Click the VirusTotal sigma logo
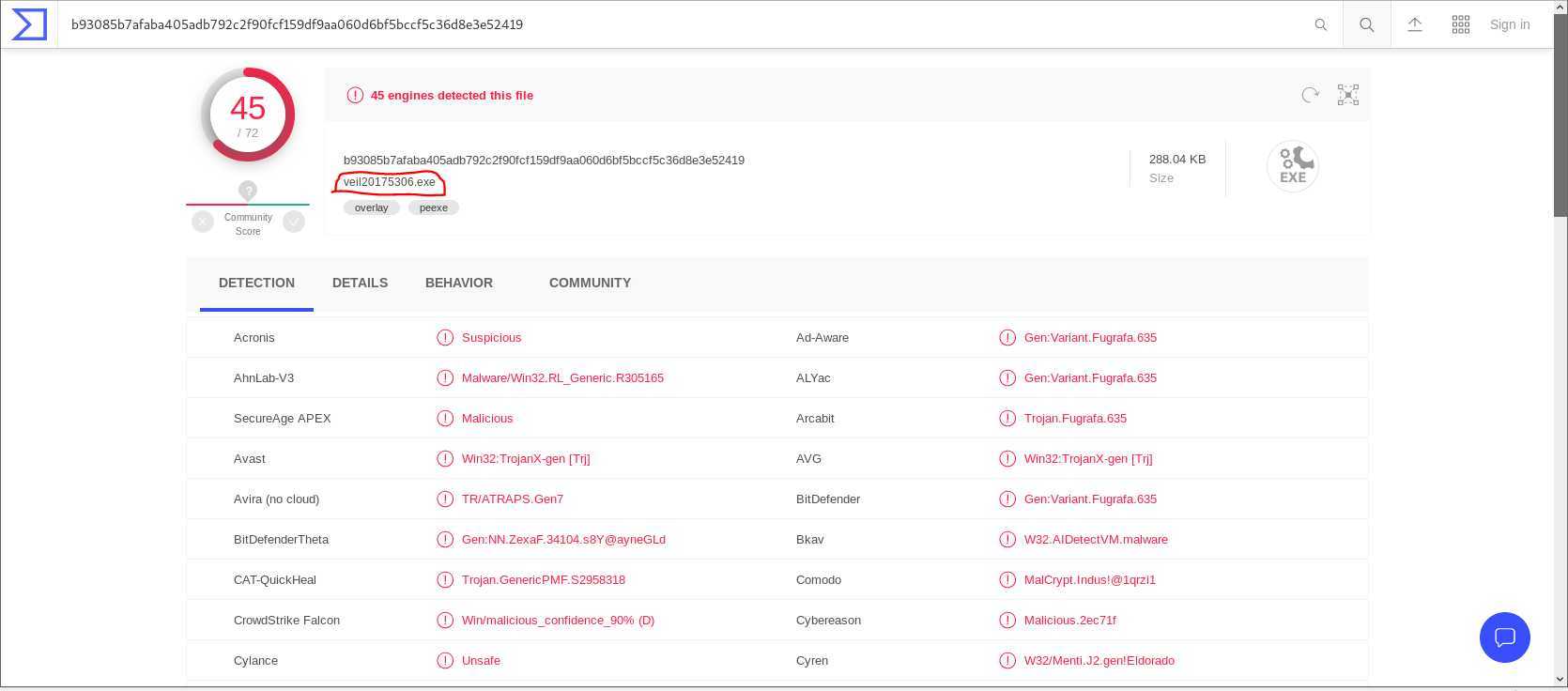 [29, 24]
